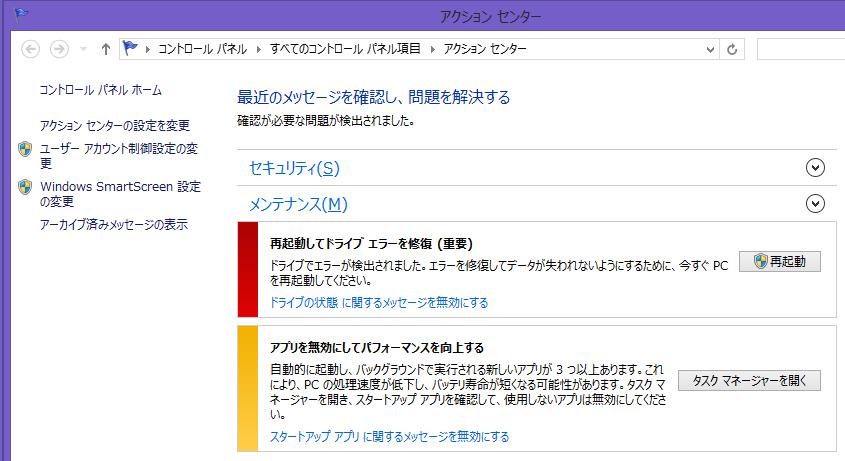Go up one level with the up arrow

pyautogui.click(x=106, y=49)
